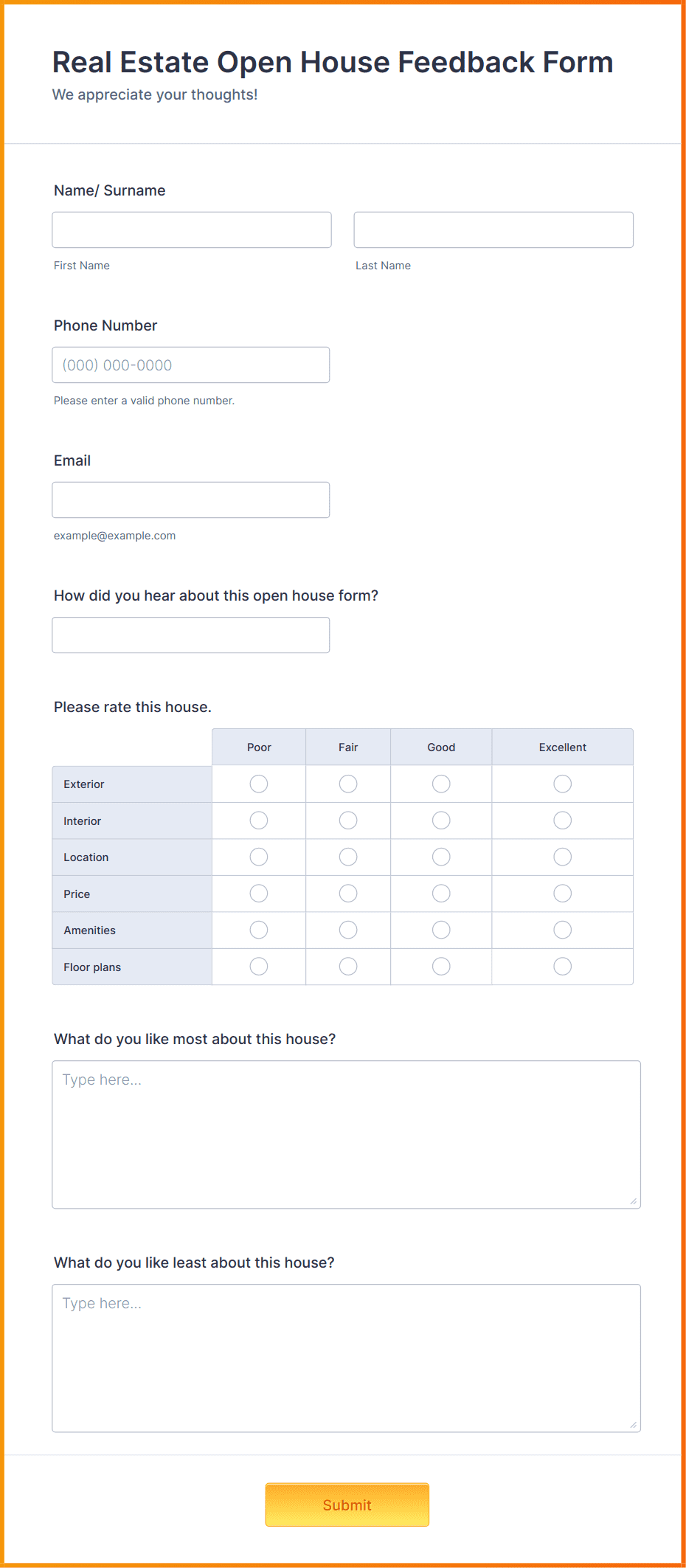Image resolution: width=686 pixels, height=1568 pixels.
Task: Click the Phone Number input field
Action: [x=190, y=365]
